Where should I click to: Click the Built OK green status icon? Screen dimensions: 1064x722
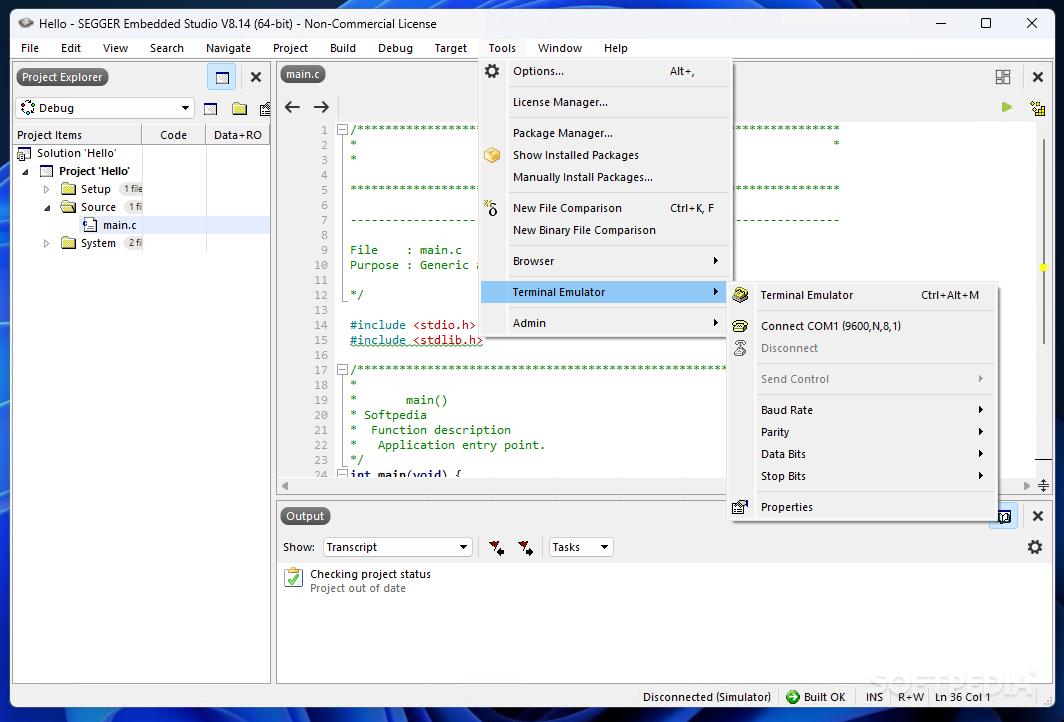click(x=793, y=696)
